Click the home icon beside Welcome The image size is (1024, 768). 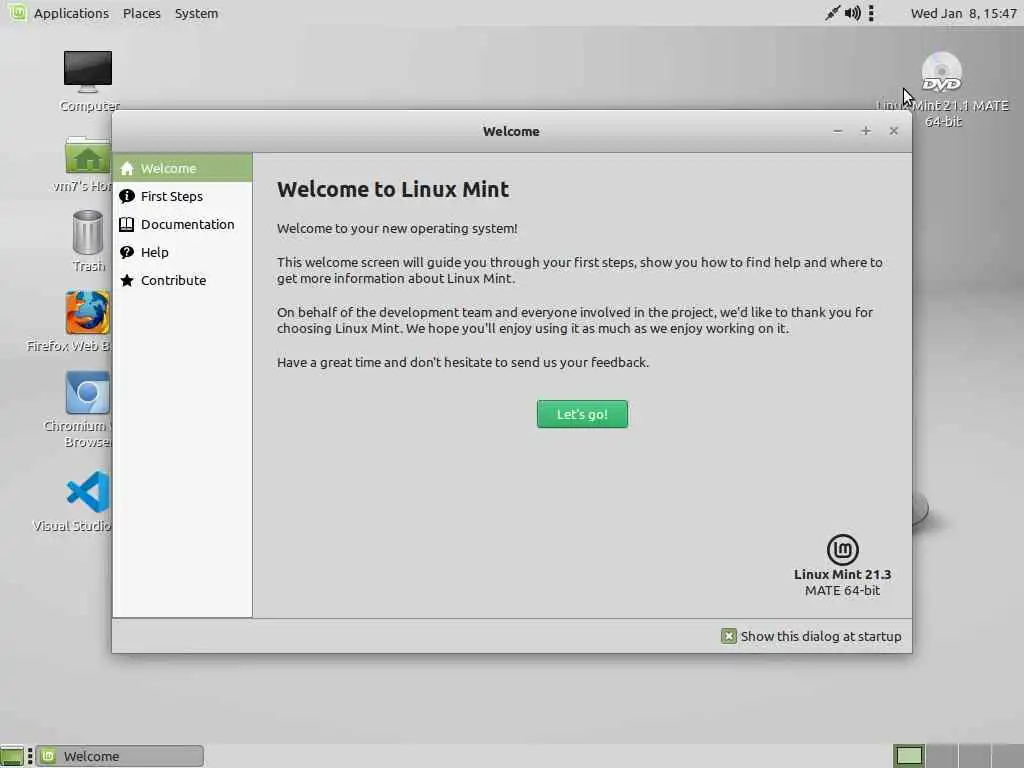click(127, 168)
